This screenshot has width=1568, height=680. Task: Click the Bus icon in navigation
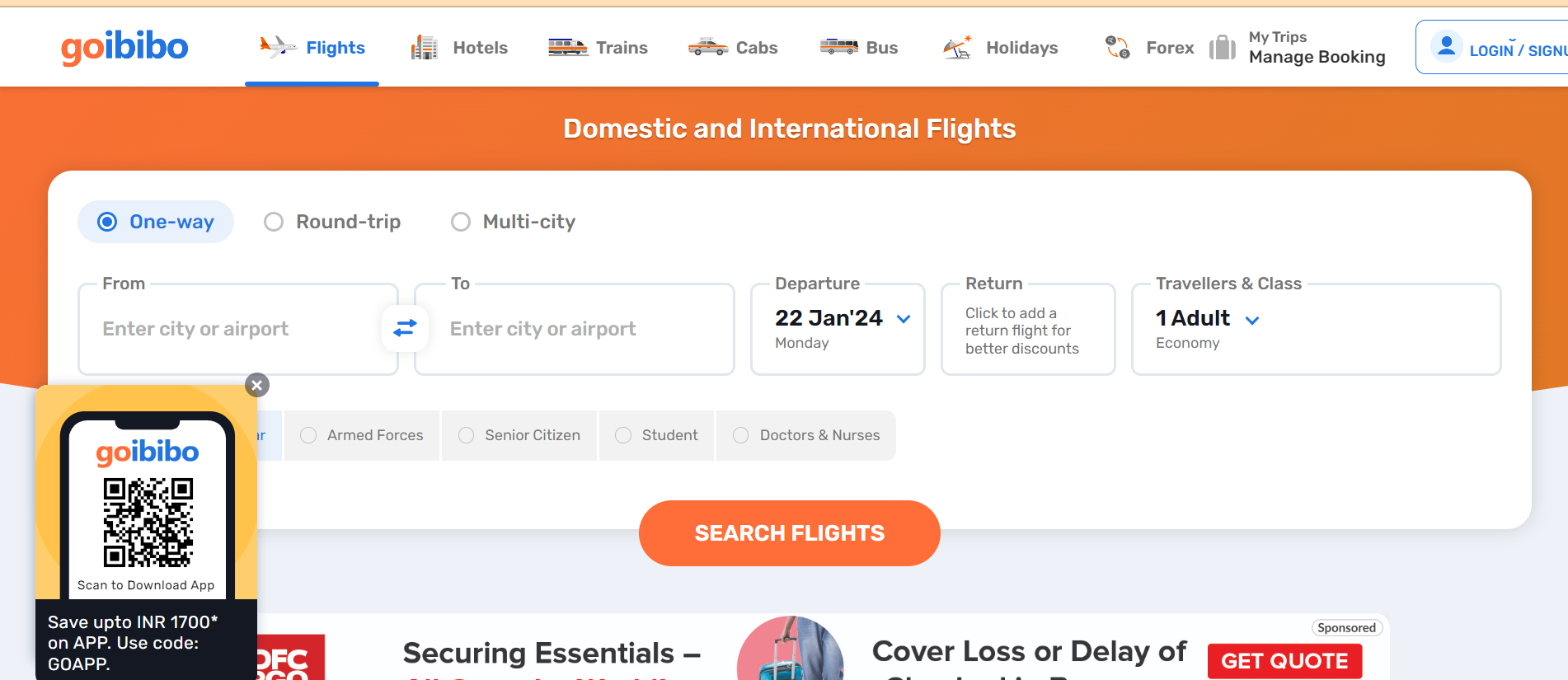839,47
